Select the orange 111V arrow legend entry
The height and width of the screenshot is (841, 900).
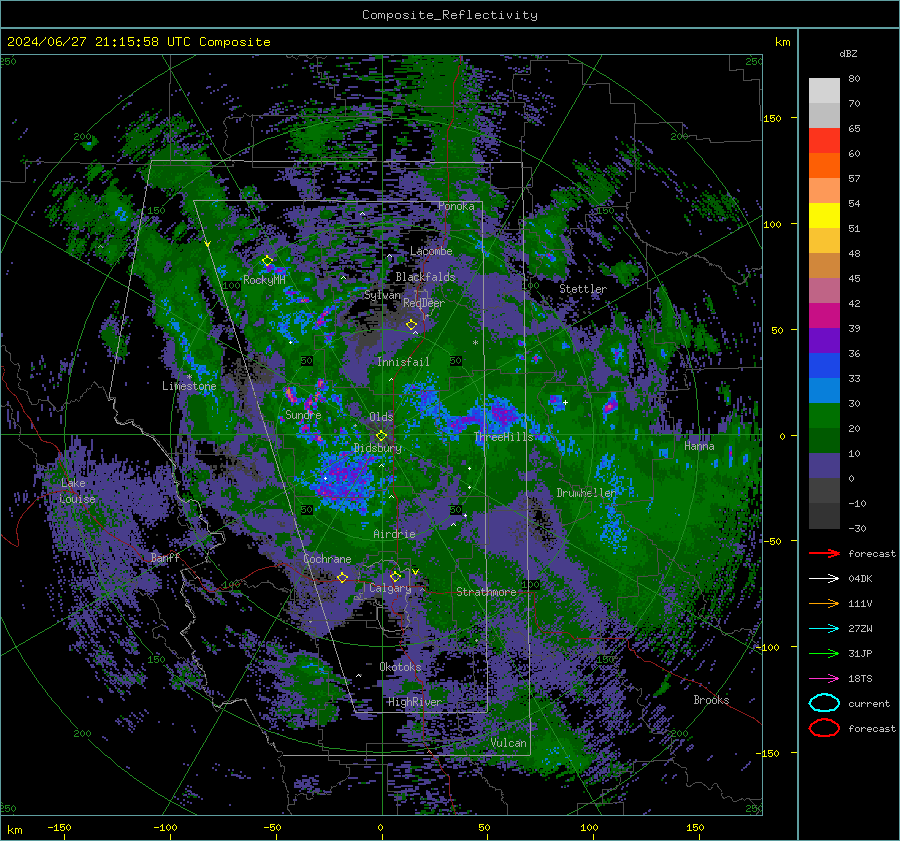pyautogui.click(x=824, y=603)
